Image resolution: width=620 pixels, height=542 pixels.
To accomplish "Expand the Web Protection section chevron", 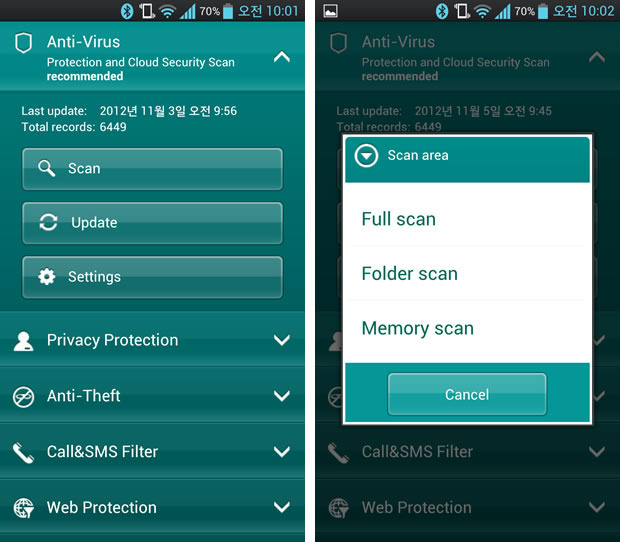I will pyautogui.click(x=282, y=507).
